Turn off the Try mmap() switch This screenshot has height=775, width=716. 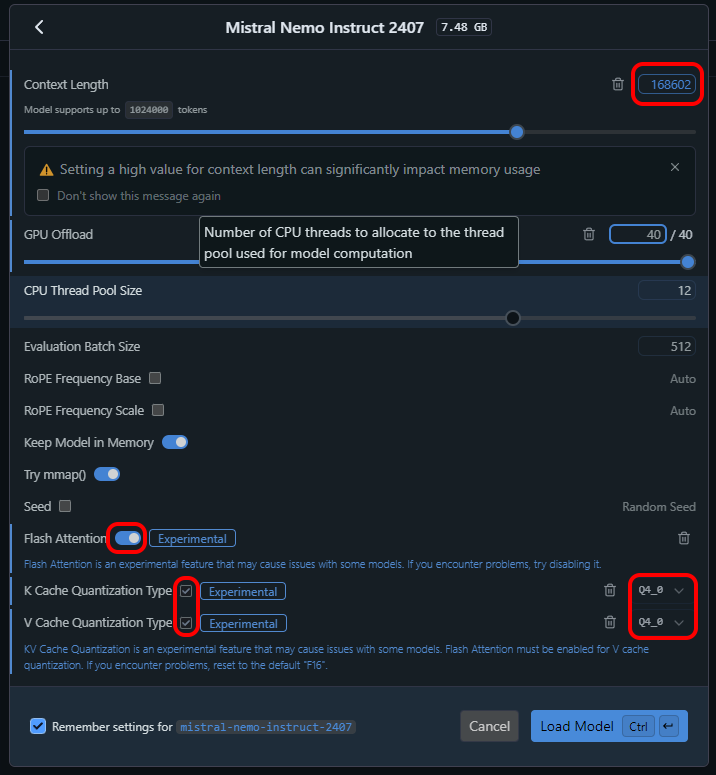click(107, 474)
